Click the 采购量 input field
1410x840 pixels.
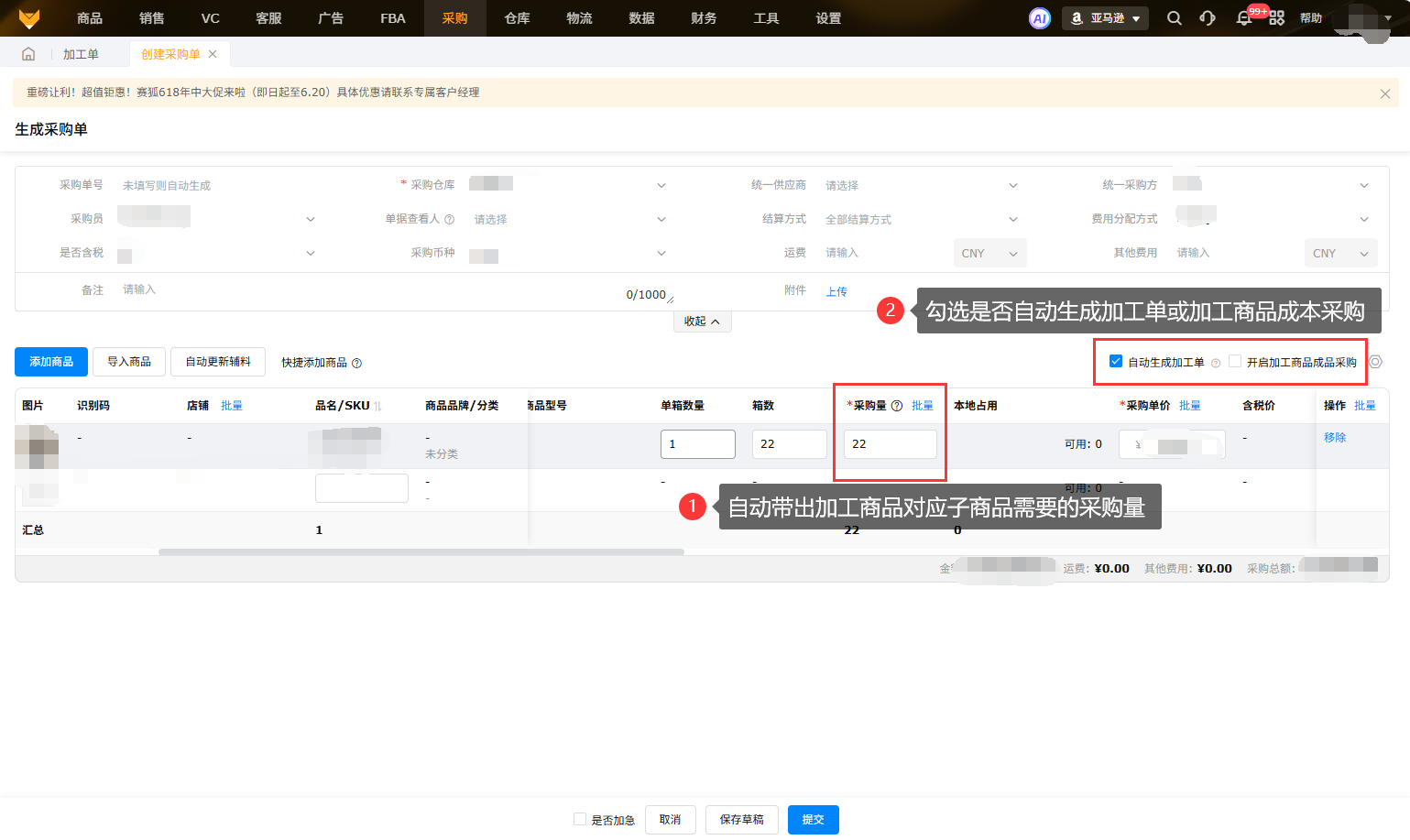click(891, 444)
